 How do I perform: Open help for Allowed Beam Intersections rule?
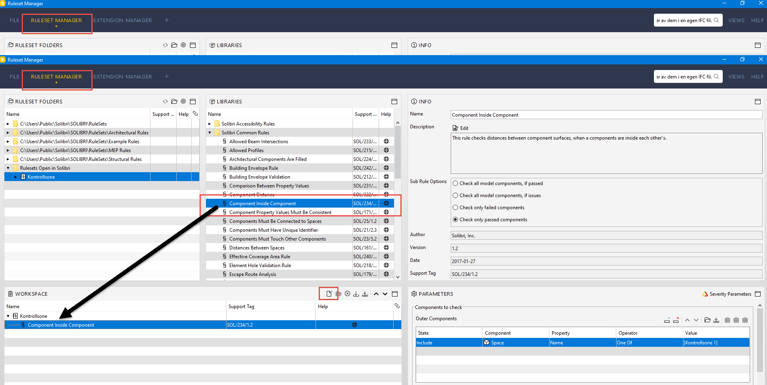pyautogui.click(x=386, y=141)
